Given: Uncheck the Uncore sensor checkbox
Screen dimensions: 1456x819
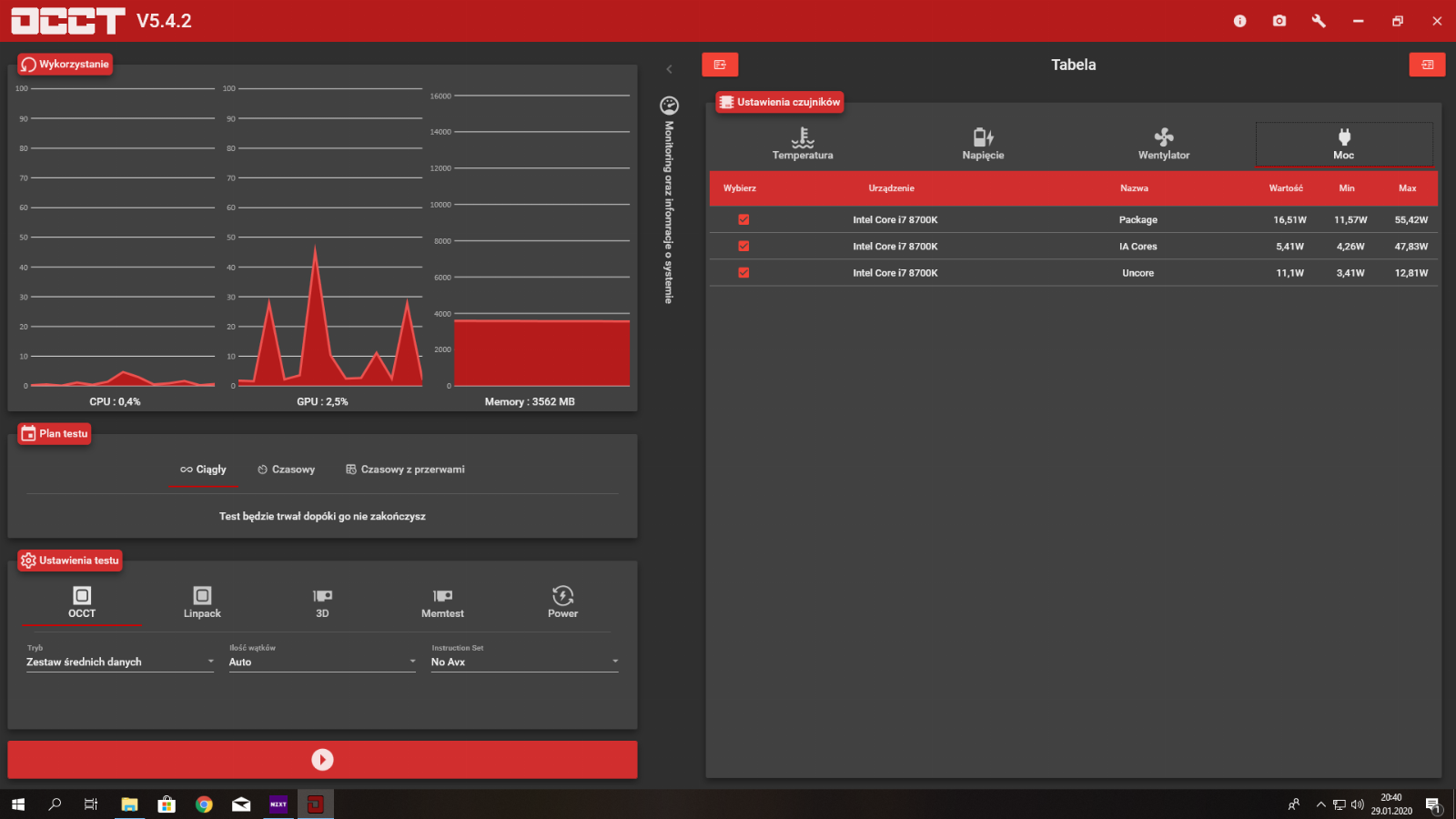Looking at the screenshot, I should (x=743, y=272).
